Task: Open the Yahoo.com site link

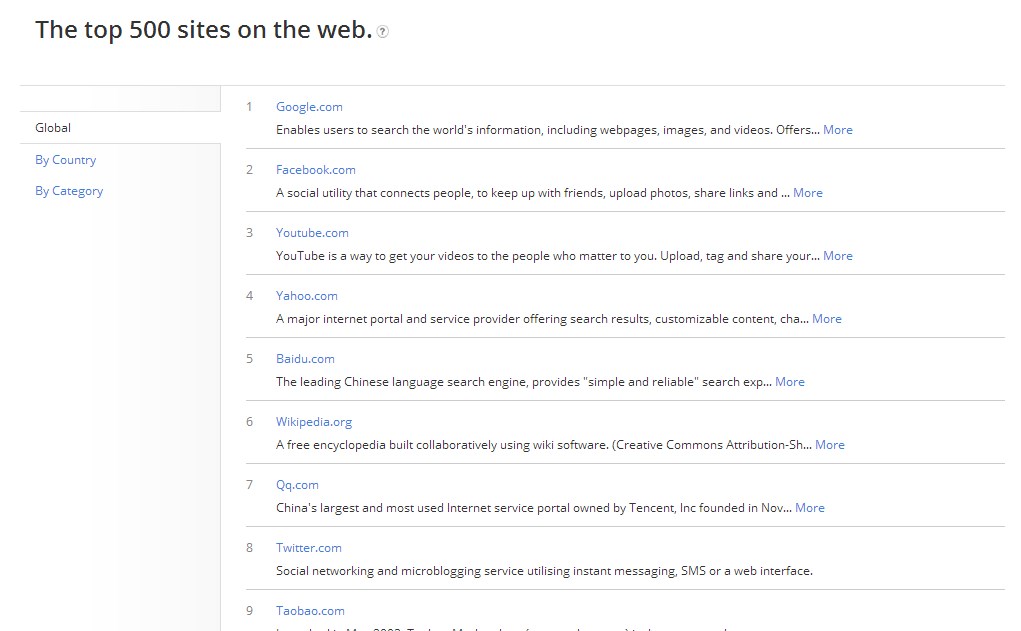Action: pos(307,296)
